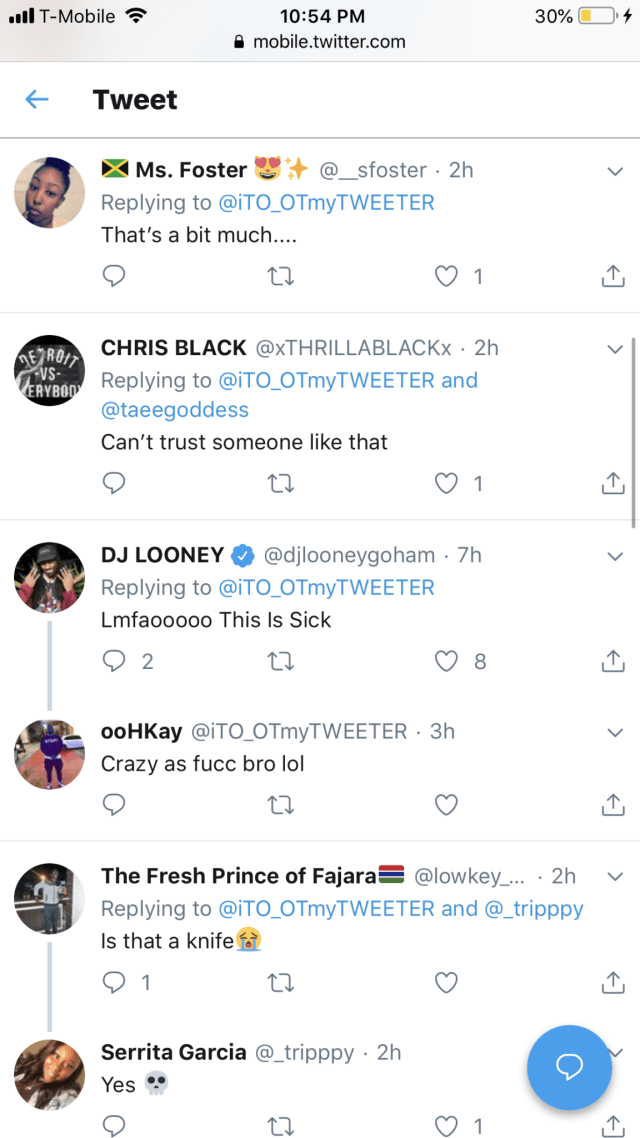
Task: Reply to 'Is that a knife' tweet
Action: point(116,983)
